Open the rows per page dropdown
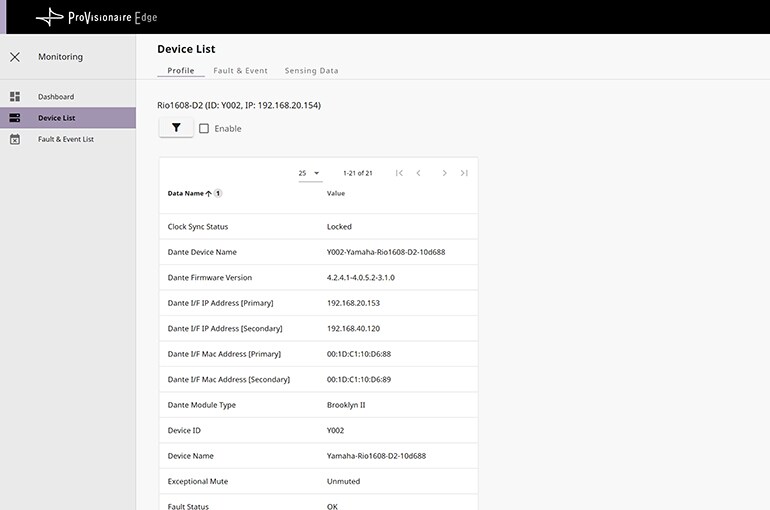This screenshot has height=510, width=770. coord(309,173)
